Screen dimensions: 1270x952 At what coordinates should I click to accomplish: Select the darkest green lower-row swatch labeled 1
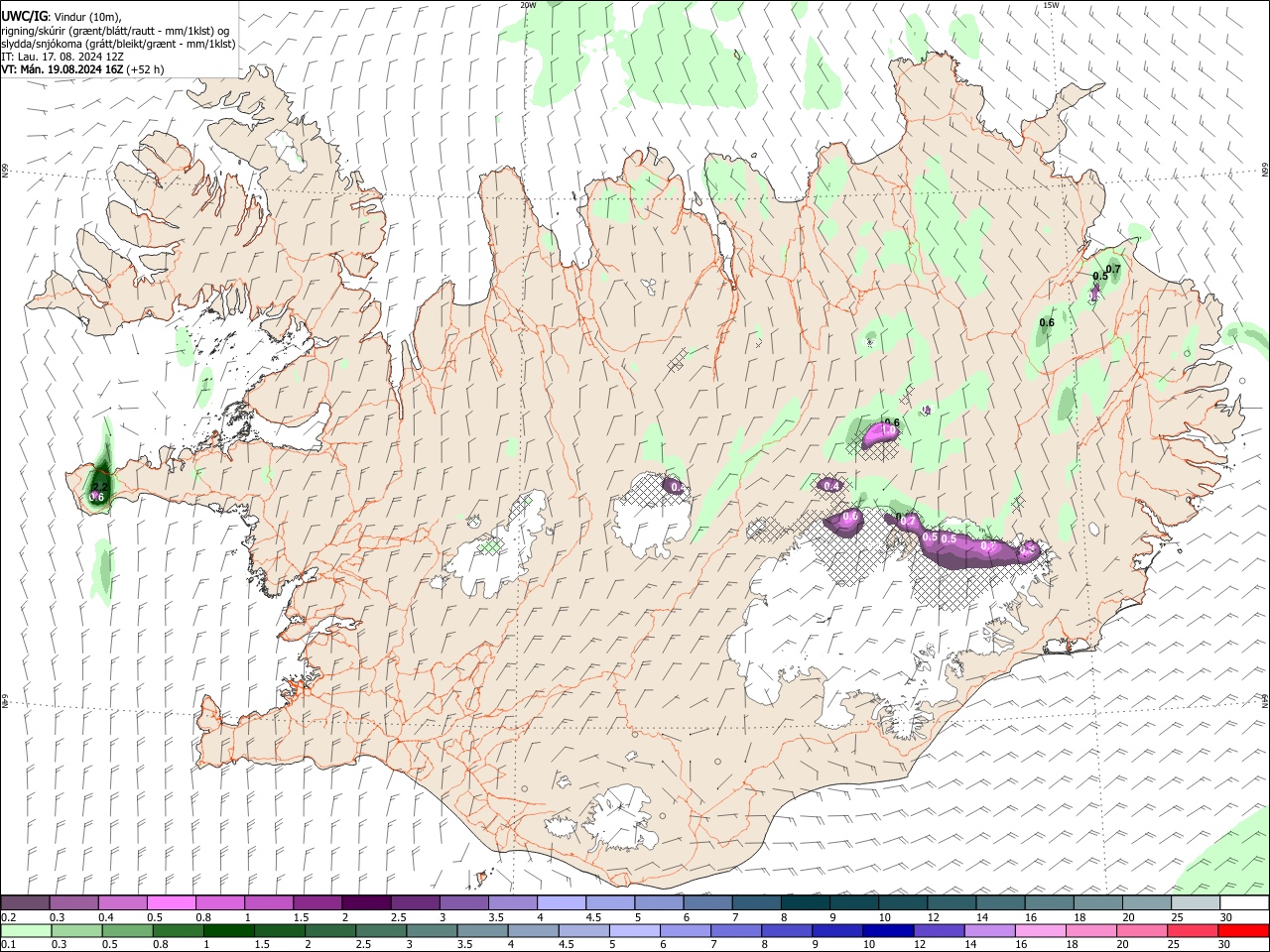pyautogui.click(x=229, y=931)
